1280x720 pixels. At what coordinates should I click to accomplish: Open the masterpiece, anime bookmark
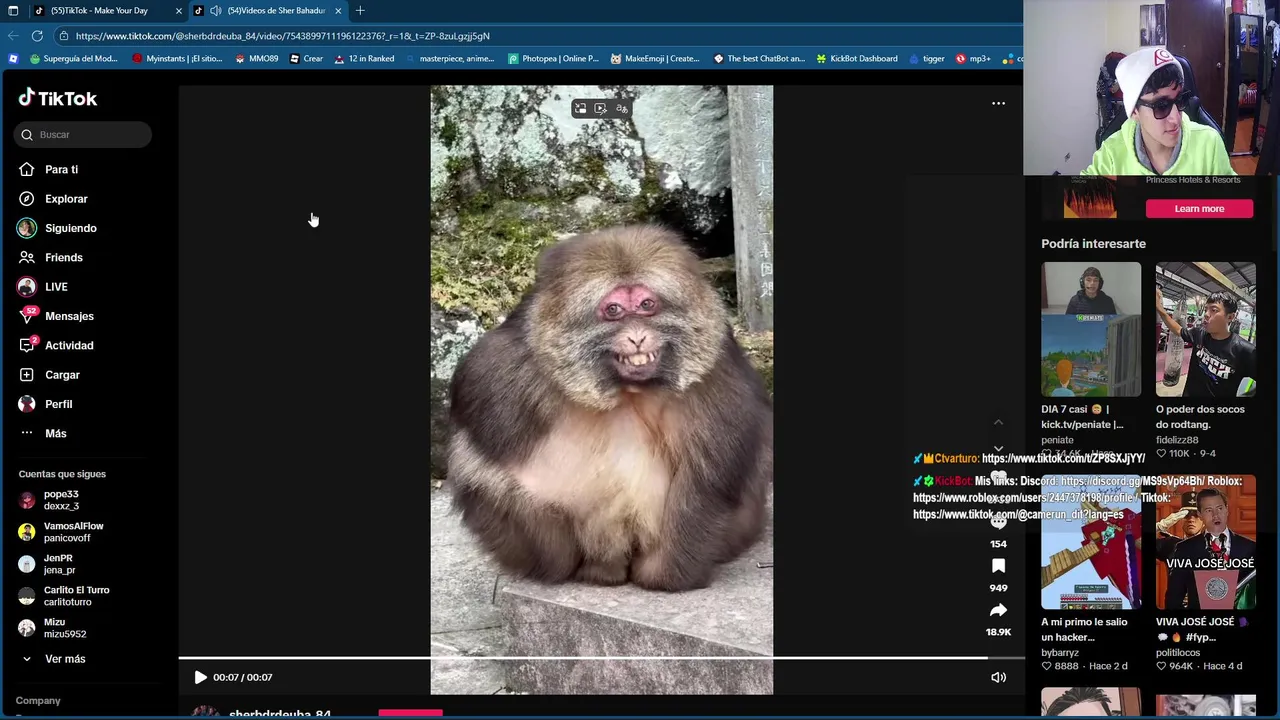tap(450, 59)
